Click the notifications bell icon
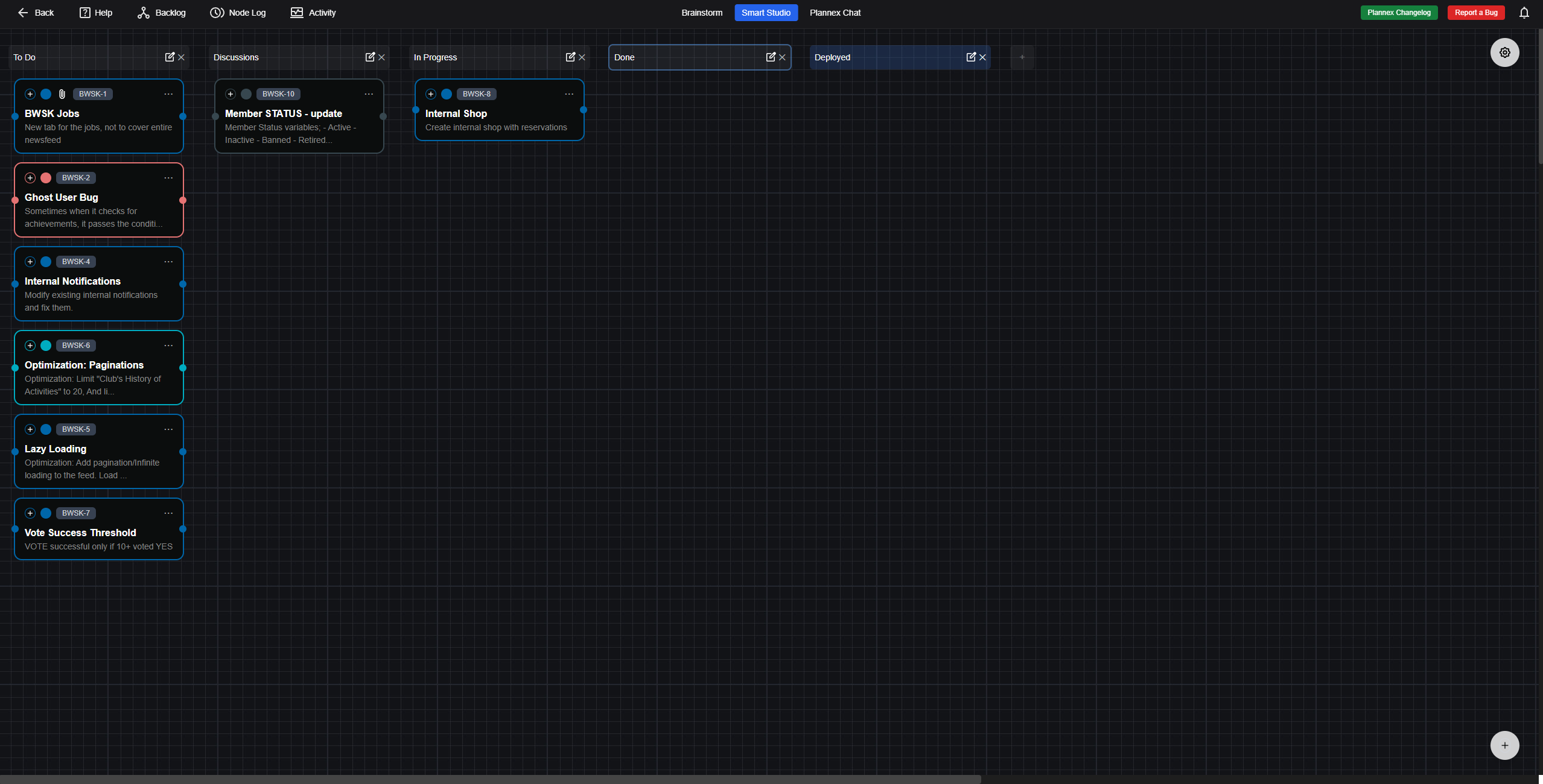This screenshot has width=1543, height=784. coord(1523,12)
